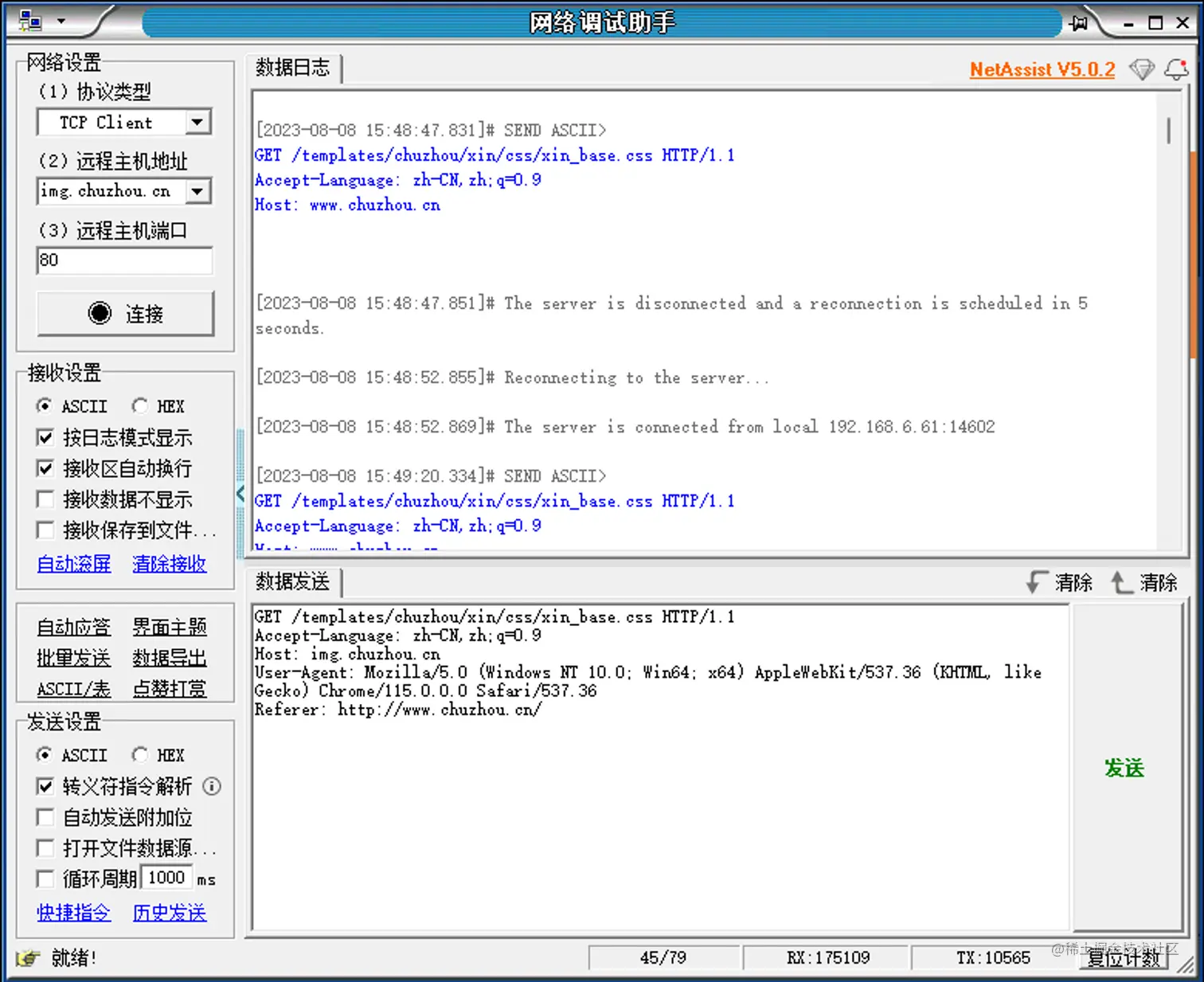Open the 数据导出 link
This screenshot has width=1204, height=982.
tap(170, 658)
